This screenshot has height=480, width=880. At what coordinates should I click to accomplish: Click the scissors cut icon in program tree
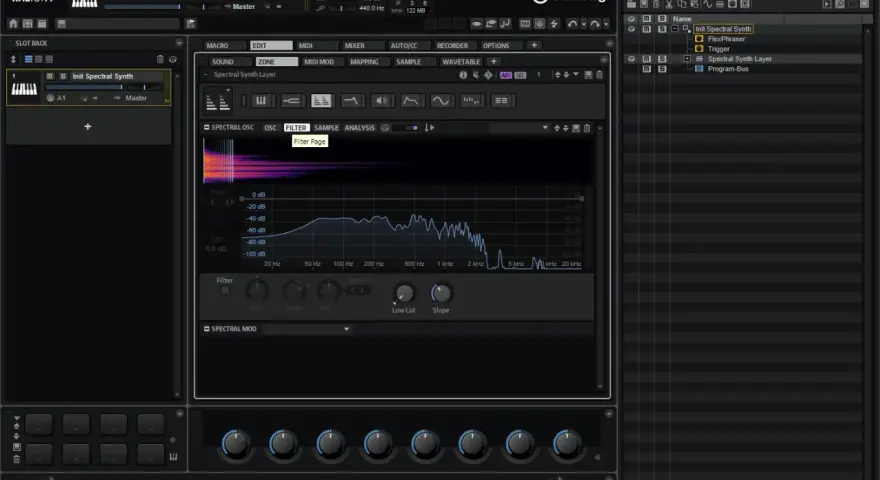pos(669,4)
